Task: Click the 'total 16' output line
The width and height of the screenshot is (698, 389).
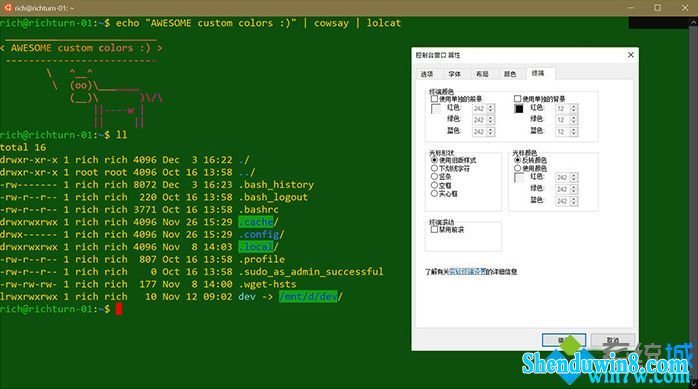Action: (x=23, y=147)
